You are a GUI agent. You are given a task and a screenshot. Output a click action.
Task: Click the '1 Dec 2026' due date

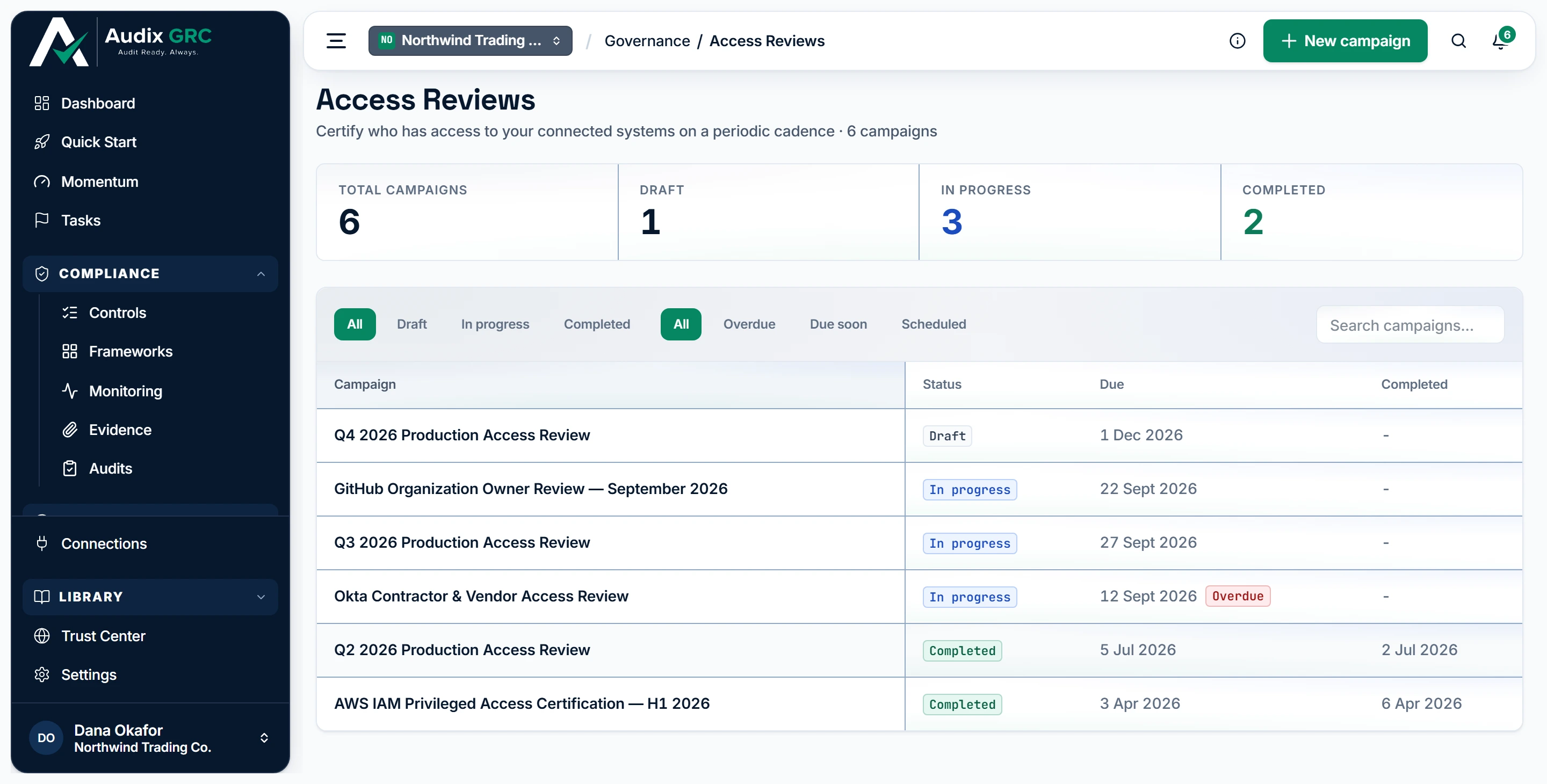point(1141,435)
